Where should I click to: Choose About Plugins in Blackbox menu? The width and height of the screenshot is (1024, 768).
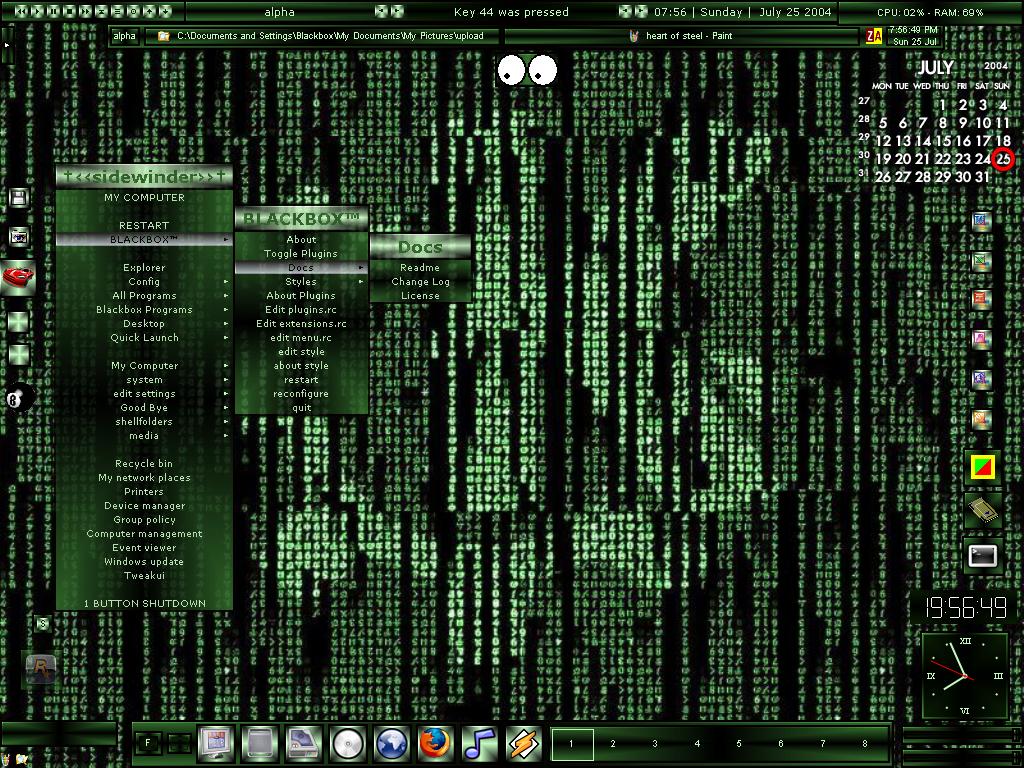point(301,296)
